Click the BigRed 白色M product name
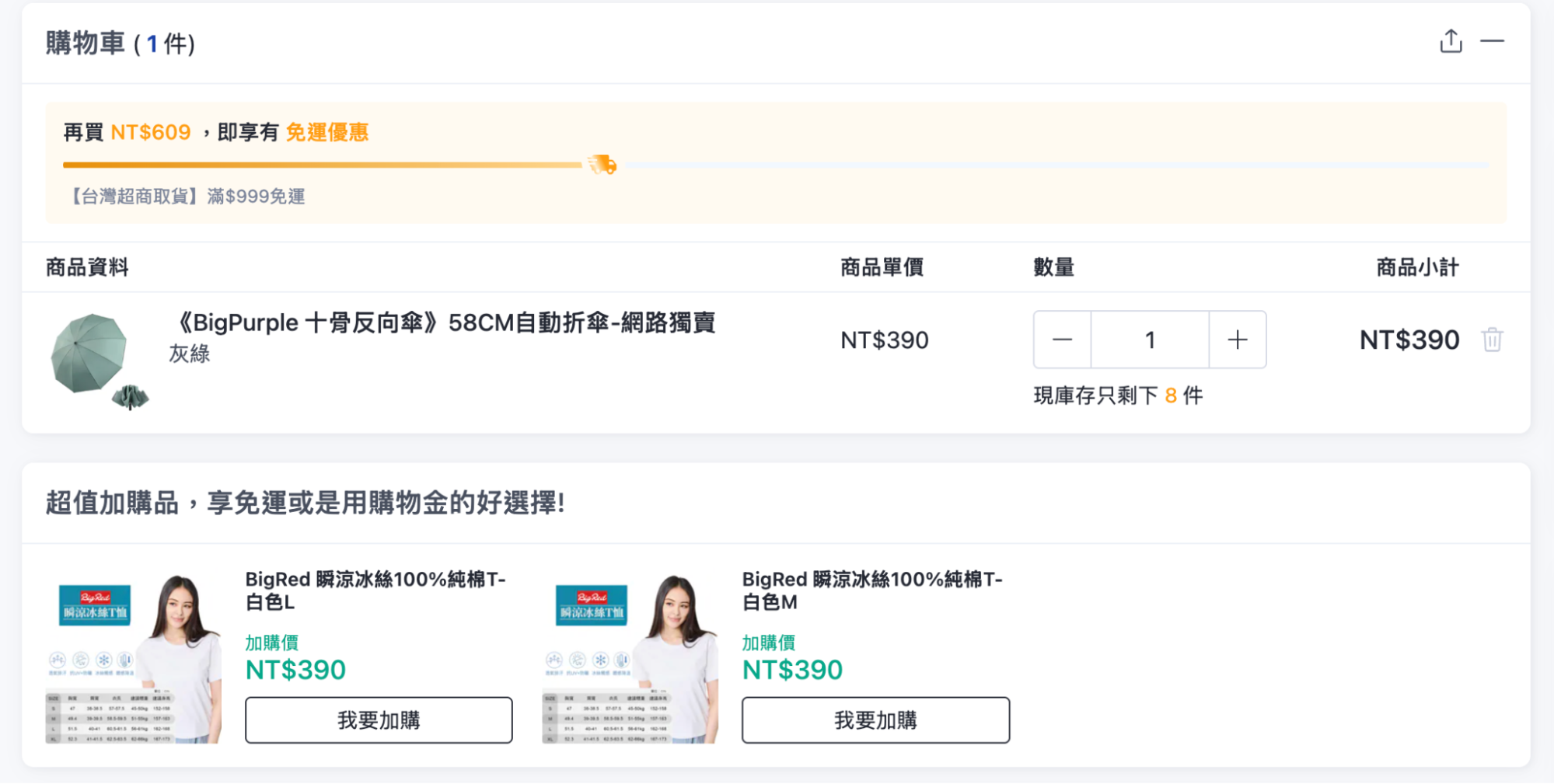 click(872, 591)
